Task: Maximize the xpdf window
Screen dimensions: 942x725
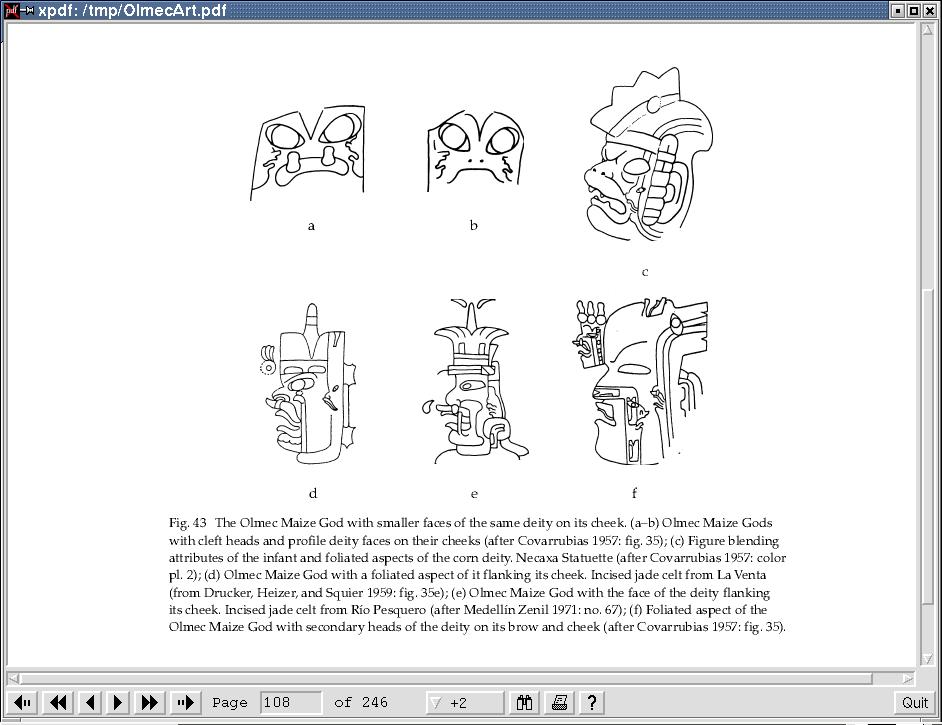Action: [x=913, y=10]
